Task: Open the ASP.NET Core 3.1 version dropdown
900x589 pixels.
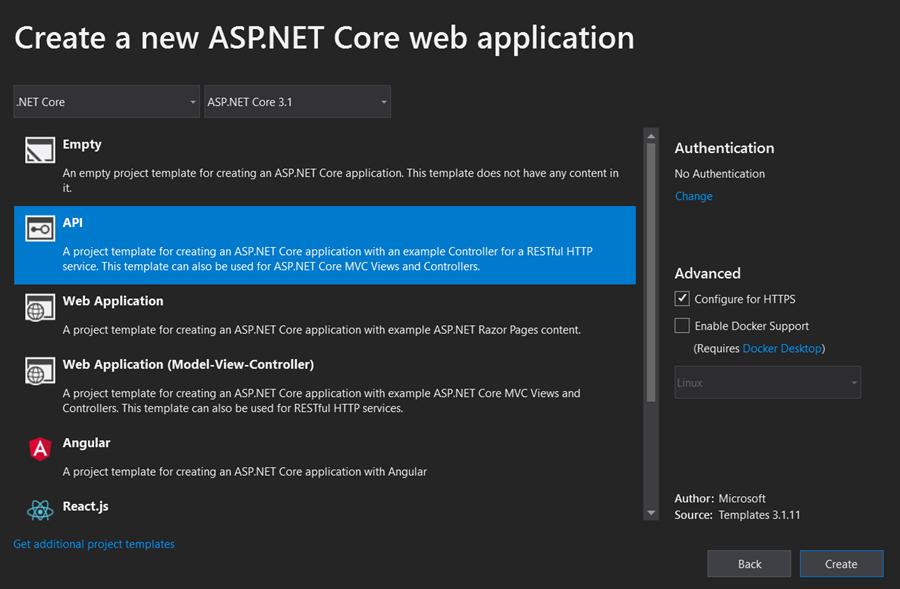Action: click(x=295, y=101)
